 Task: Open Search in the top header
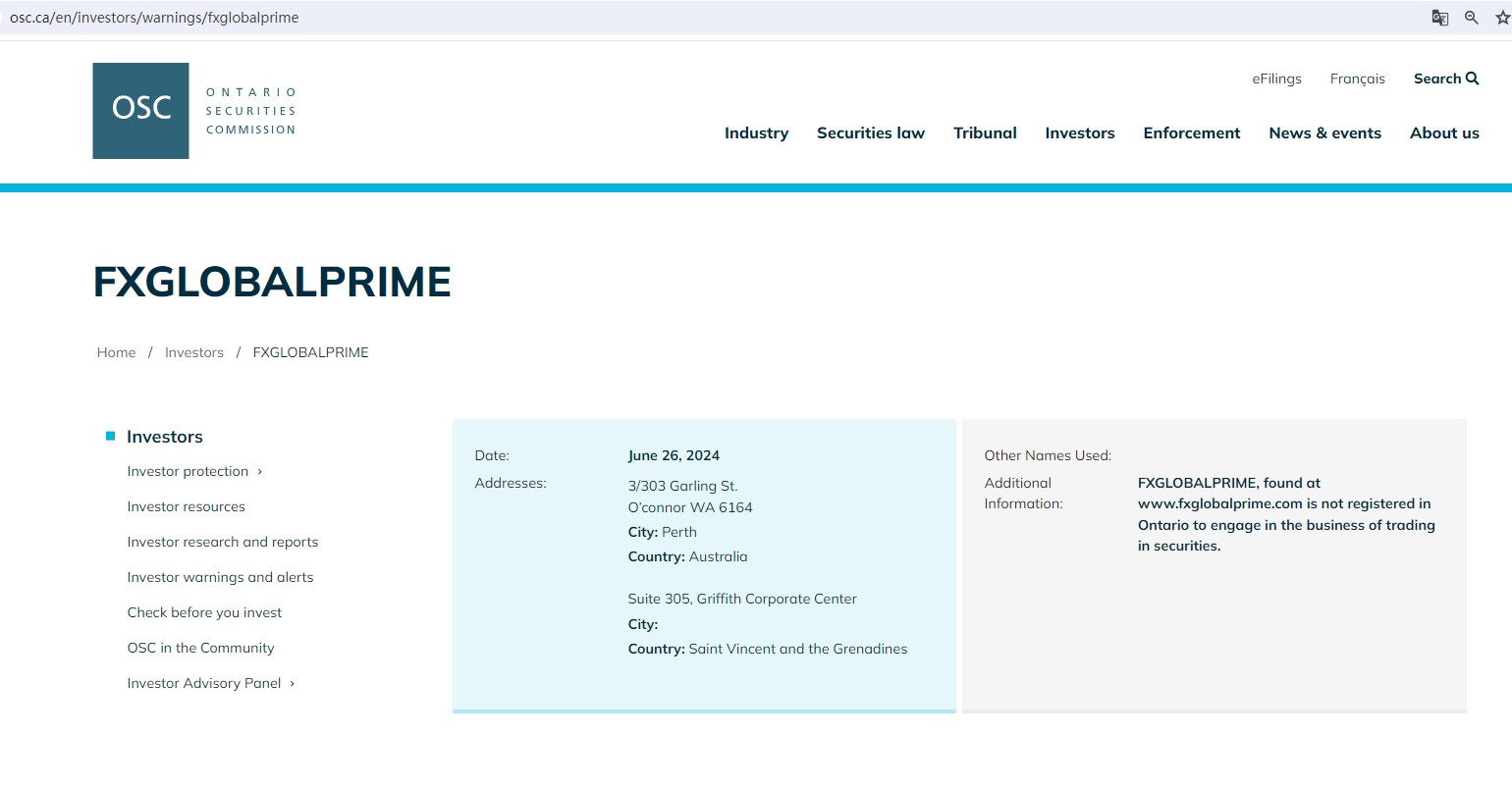point(1445,79)
